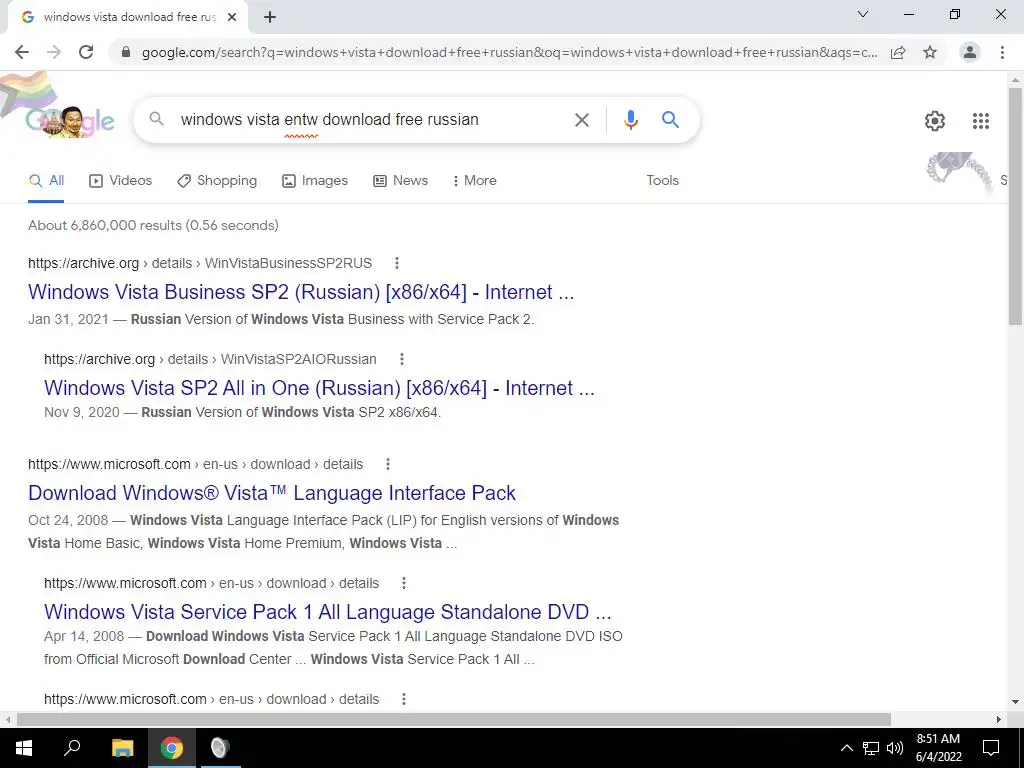Switch to Videos results
This screenshot has height=768, width=1024.
pyautogui.click(x=120, y=181)
